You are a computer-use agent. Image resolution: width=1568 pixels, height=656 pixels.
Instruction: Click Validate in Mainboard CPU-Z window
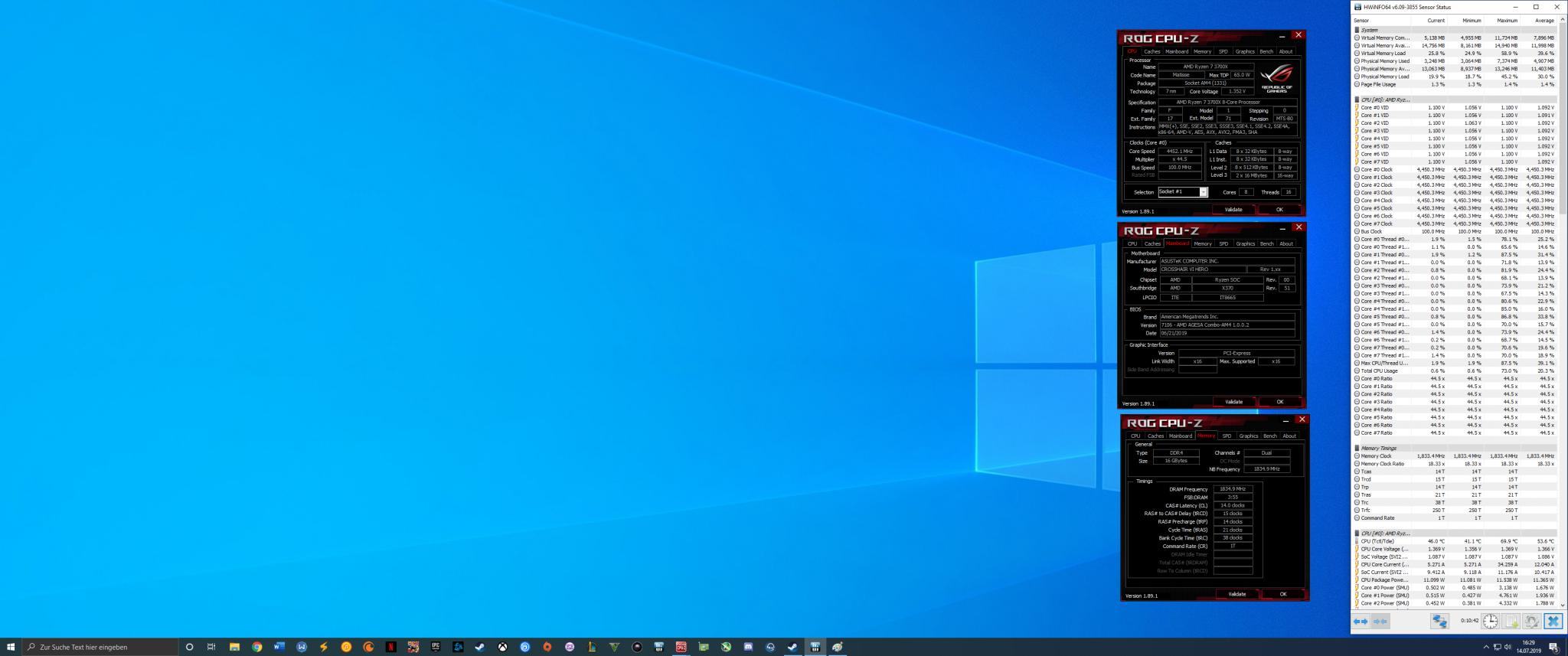tap(1234, 402)
